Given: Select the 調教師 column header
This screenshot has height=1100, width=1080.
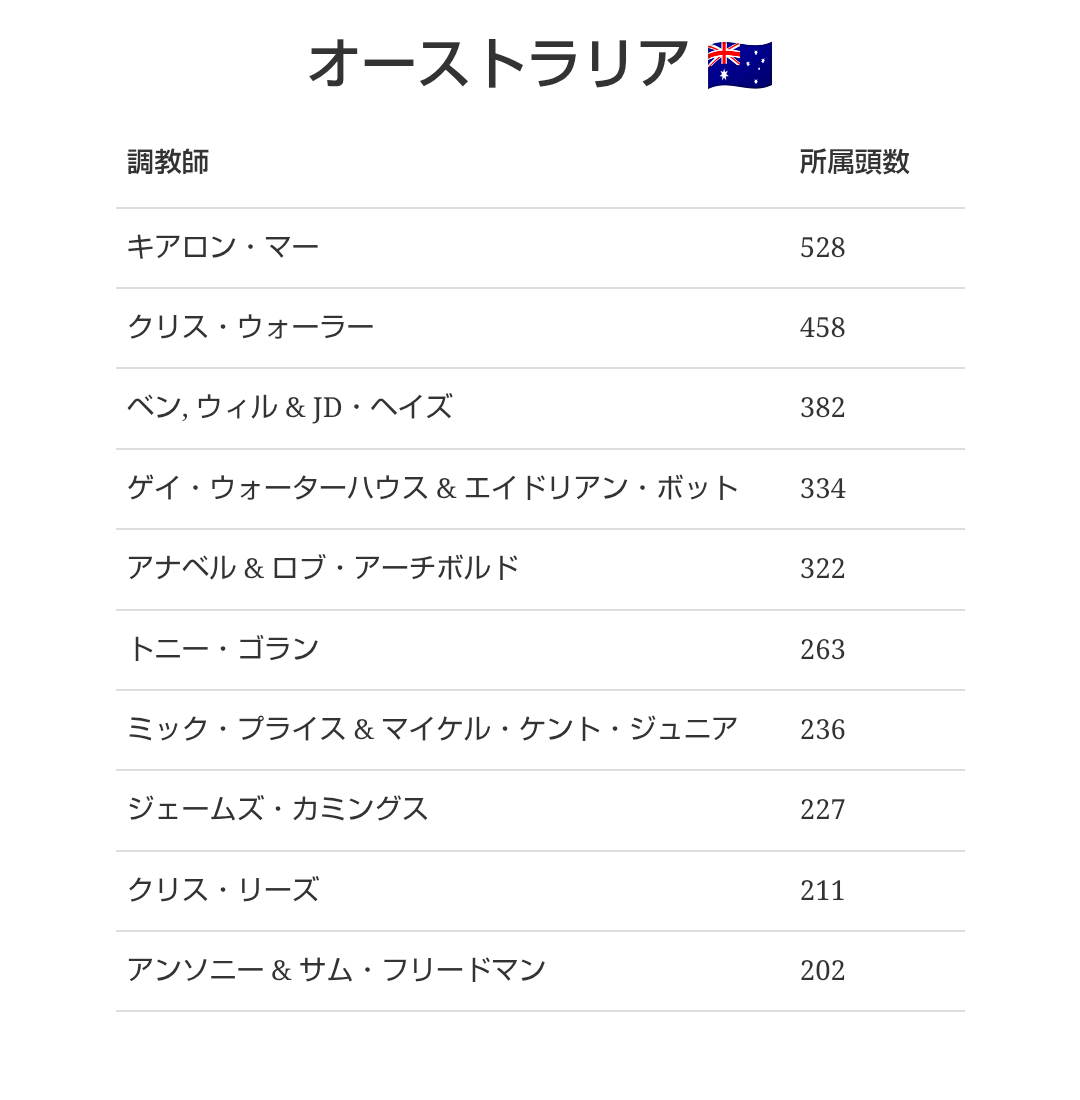Looking at the screenshot, I should tap(168, 162).
